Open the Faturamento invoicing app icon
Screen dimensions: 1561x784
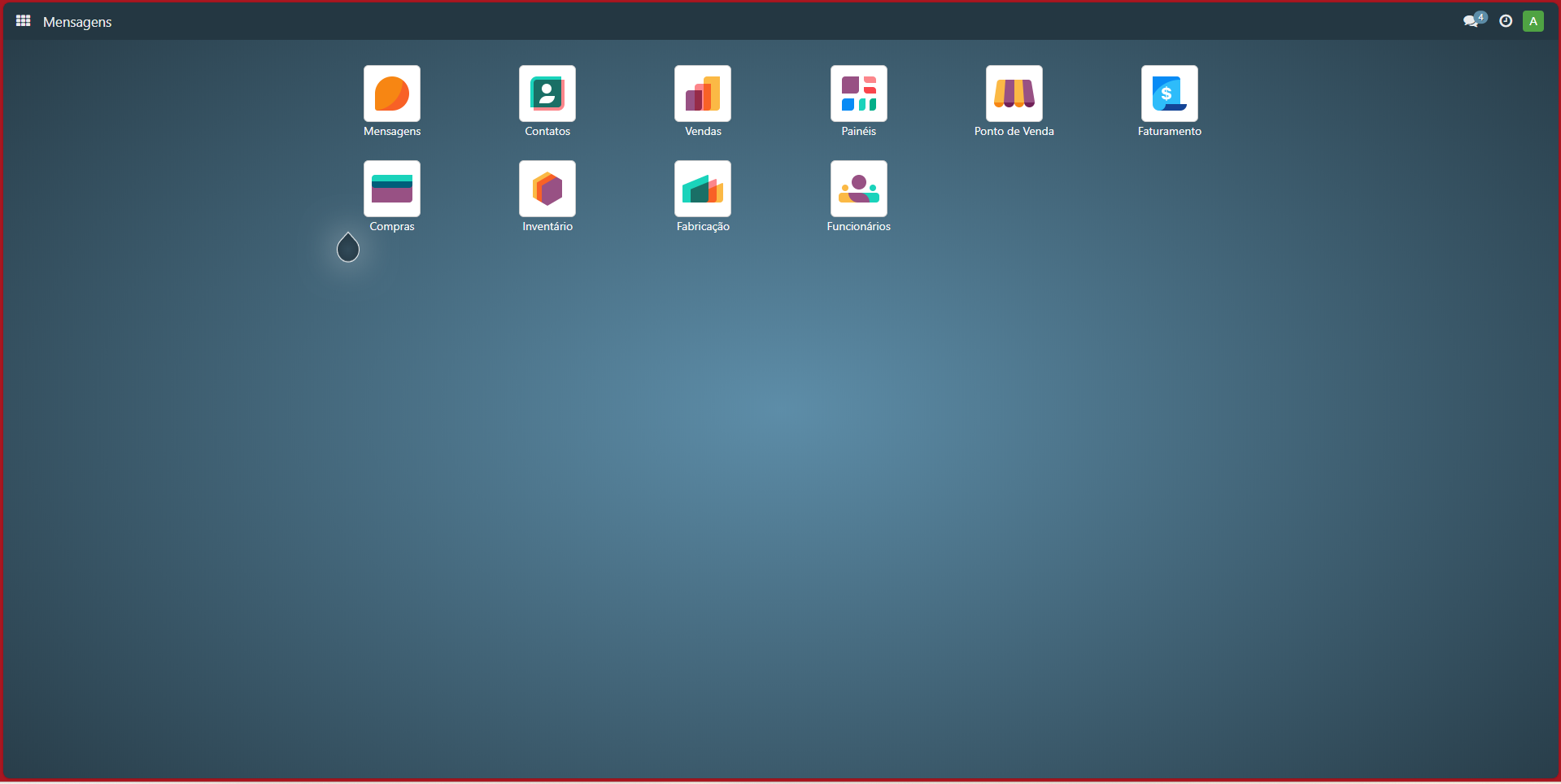(1169, 94)
